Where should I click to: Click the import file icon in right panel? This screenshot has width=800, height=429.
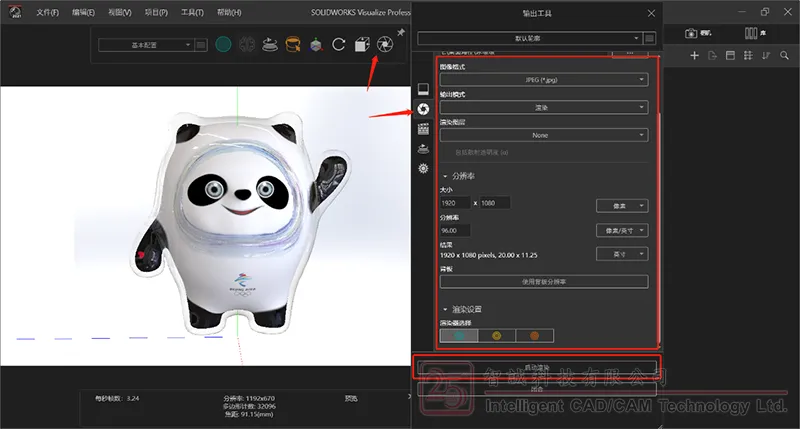[713, 56]
